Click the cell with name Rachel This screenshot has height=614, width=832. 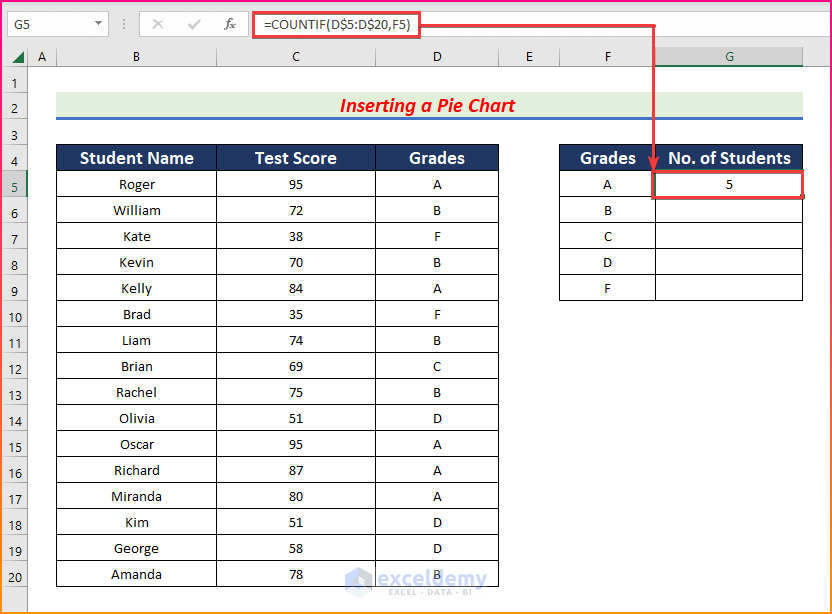(136, 392)
